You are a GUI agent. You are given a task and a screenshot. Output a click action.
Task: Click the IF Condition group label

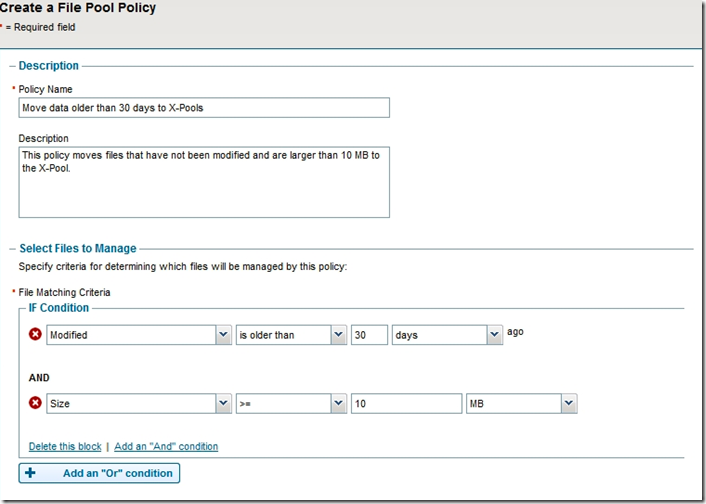tap(59, 308)
